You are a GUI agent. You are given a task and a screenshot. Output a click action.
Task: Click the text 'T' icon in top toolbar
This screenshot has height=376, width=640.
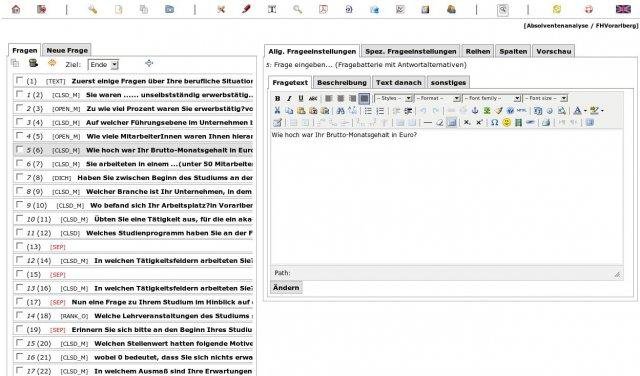click(272, 9)
